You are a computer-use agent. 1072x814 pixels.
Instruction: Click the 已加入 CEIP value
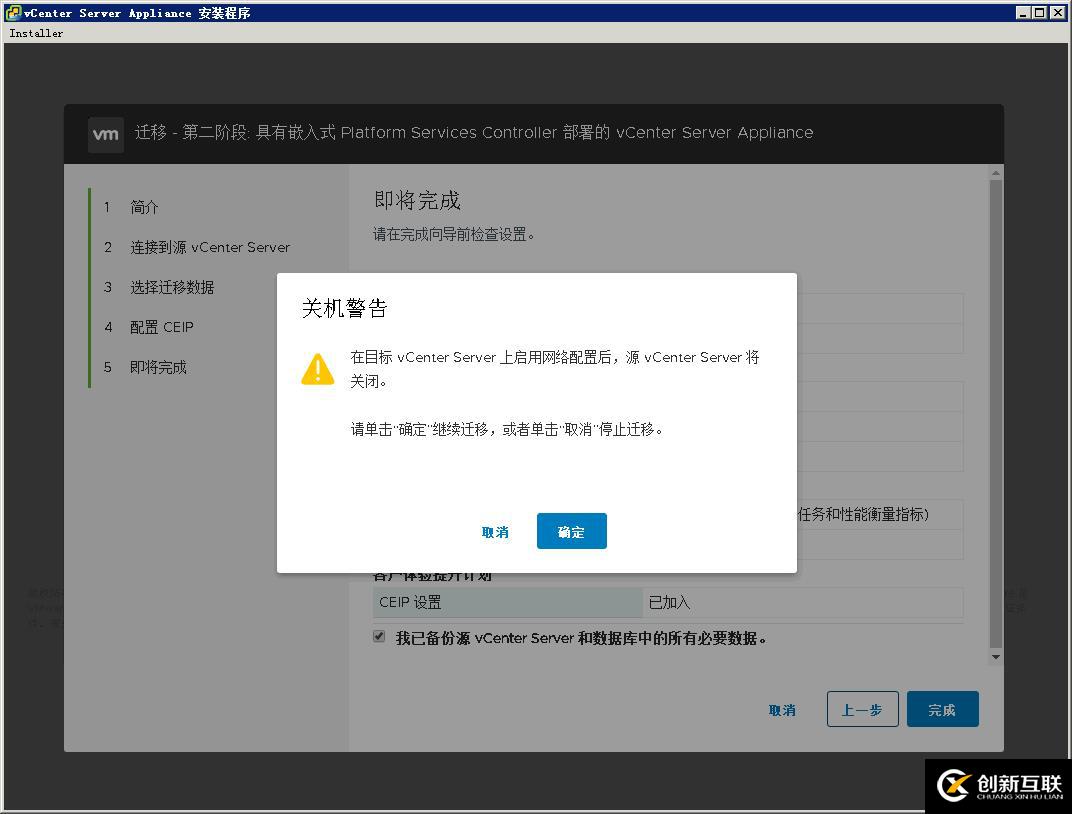point(669,602)
